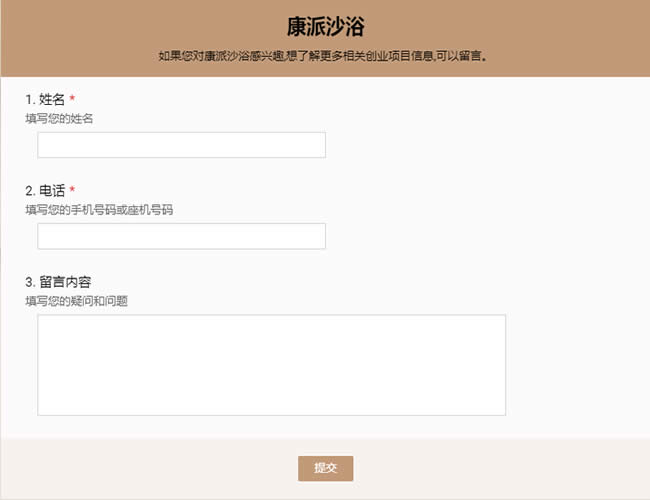650x500 pixels.
Task: Click the '1. 姓名' field label
Action: point(45,100)
